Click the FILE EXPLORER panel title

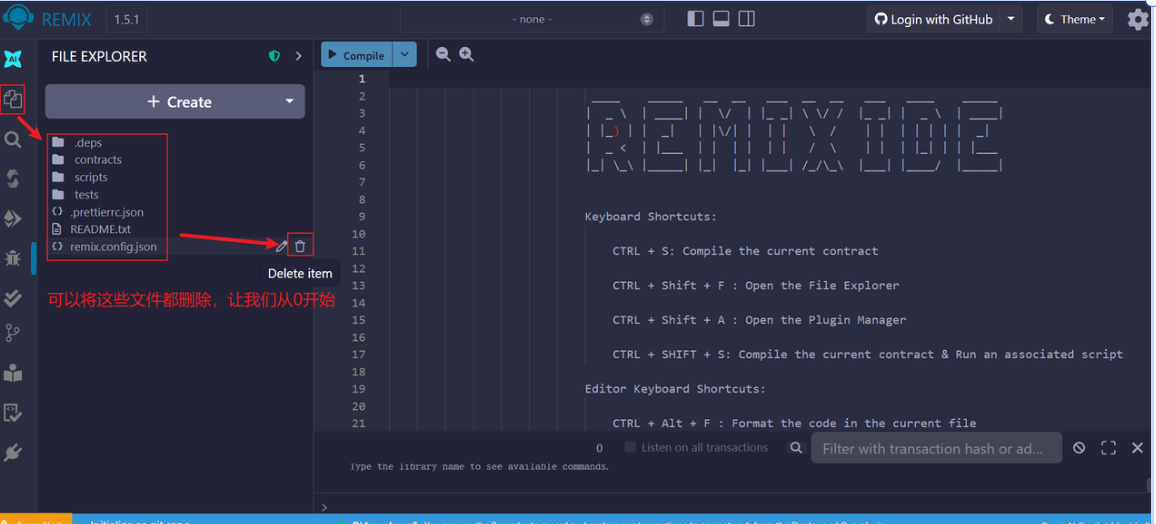(99, 57)
